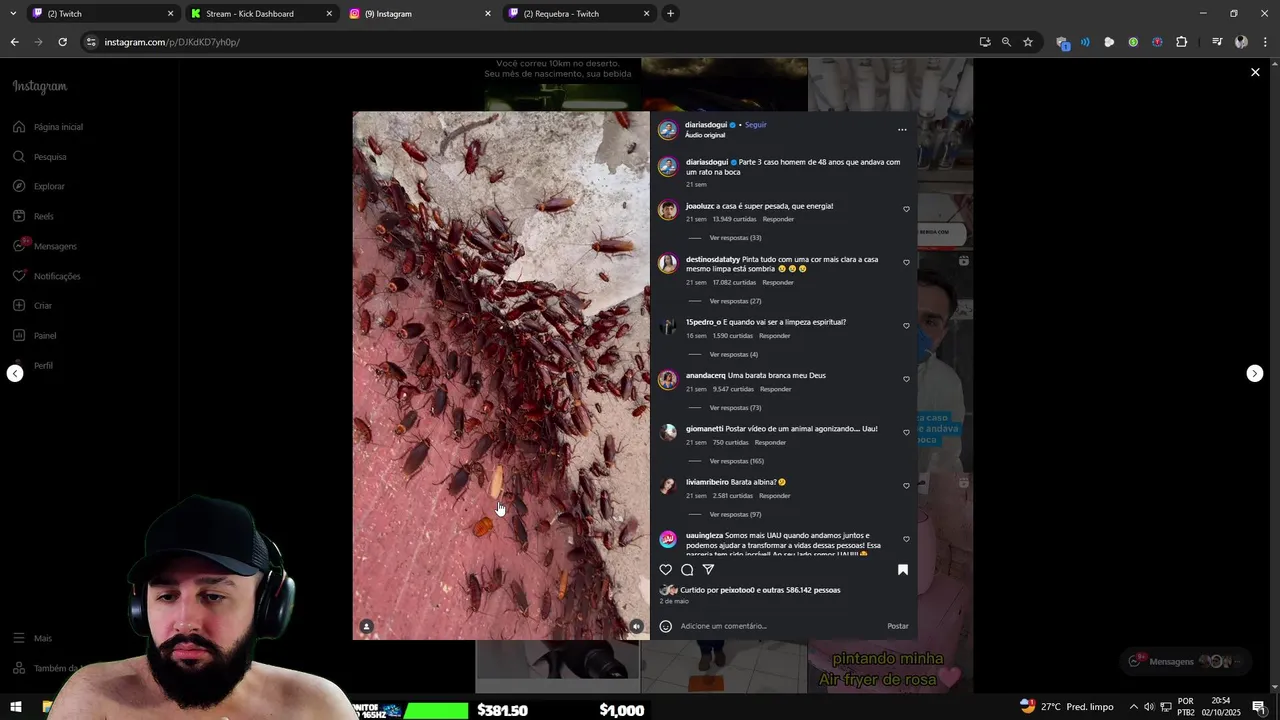Viewport: 1280px width, 720px height.
Task: Open diariasdogui profile from post header
Action: click(706, 125)
